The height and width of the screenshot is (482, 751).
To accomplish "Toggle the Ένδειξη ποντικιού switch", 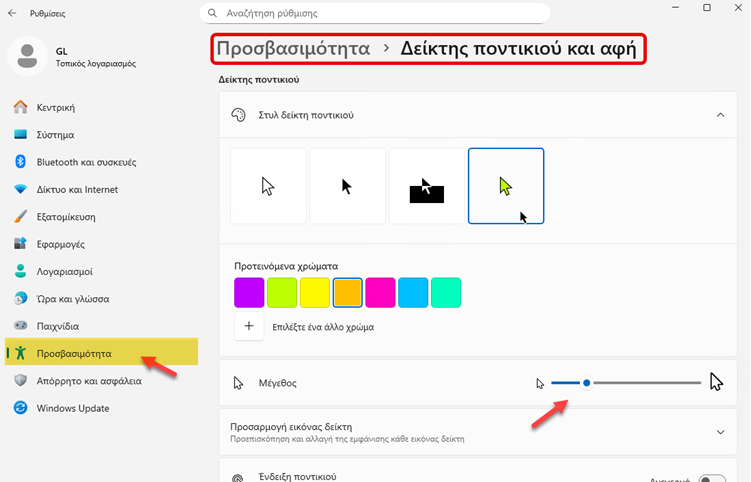I will 712,479.
